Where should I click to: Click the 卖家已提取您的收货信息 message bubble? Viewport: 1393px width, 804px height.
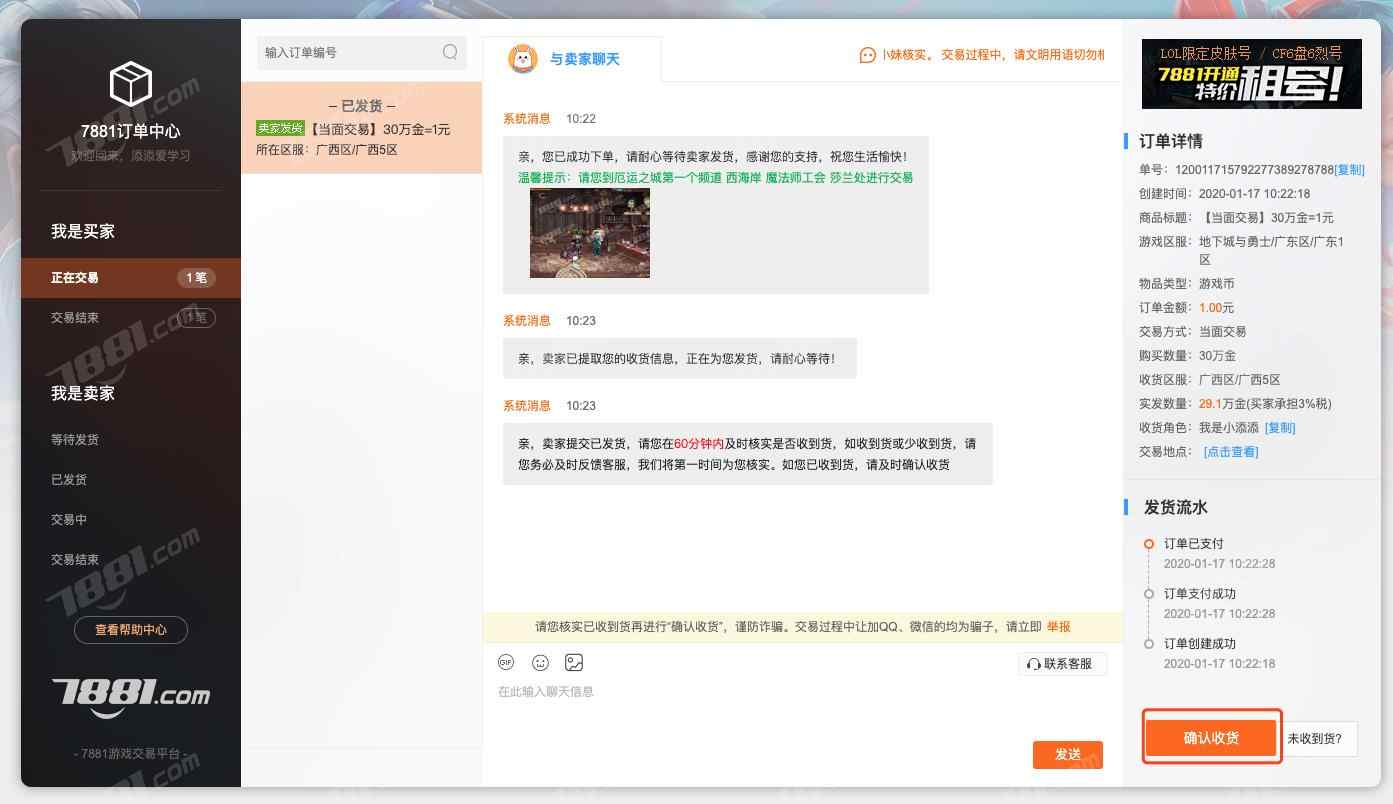680,358
